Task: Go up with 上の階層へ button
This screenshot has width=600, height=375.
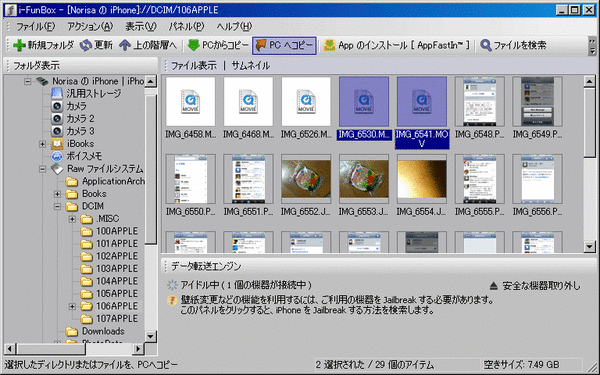Action: (148, 46)
